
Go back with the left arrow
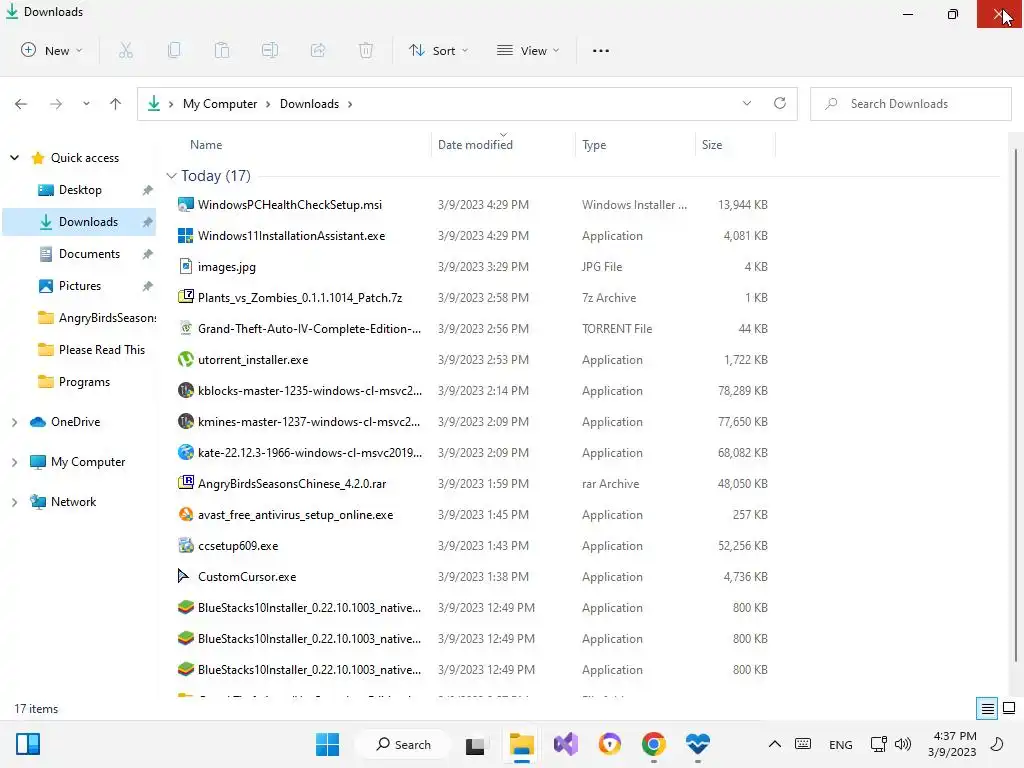[x=21, y=104]
